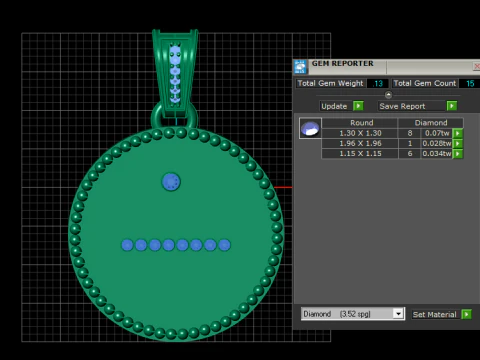Screen dimensions: 480x360
Task: Click the 0.034tw weight cell
Action: click(437, 154)
